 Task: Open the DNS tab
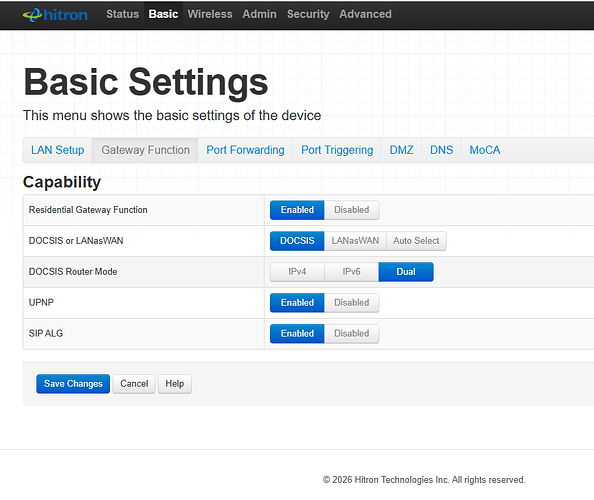(x=442, y=150)
